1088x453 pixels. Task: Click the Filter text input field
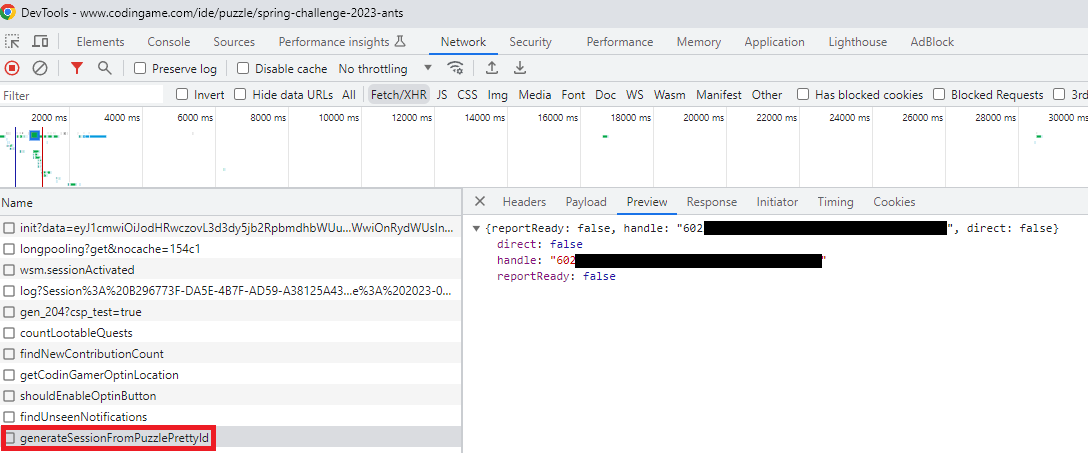(80, 95)
